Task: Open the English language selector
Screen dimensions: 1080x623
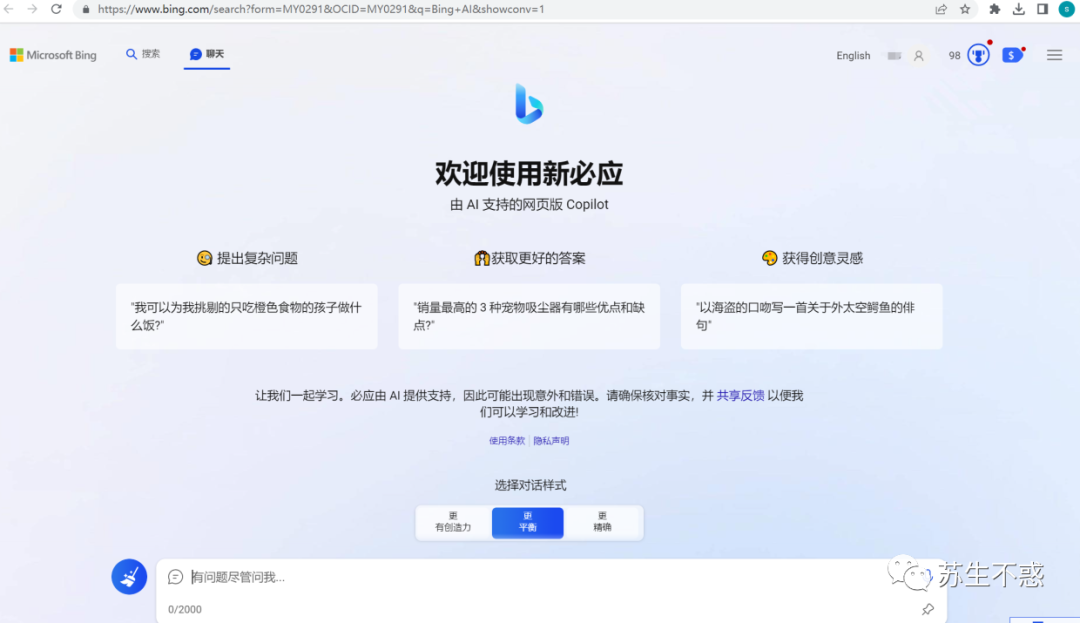Action: [x=853, y=55]
